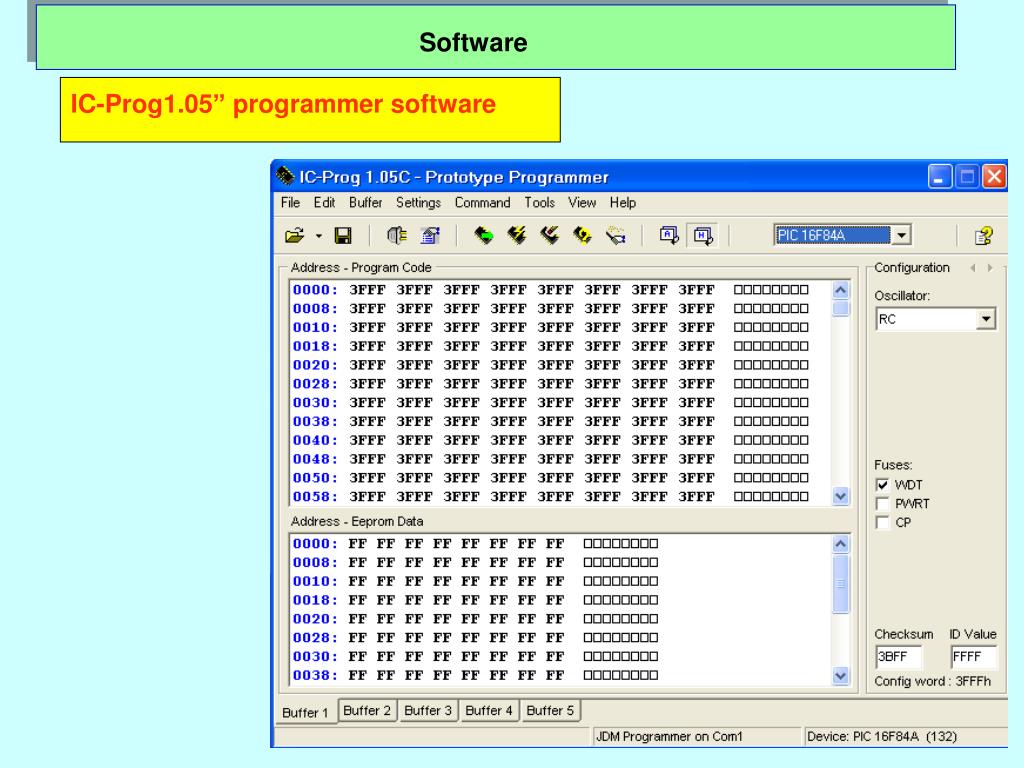
Task: Toggle the WDT fuse checkbox
Action: (x=882, y=485)
